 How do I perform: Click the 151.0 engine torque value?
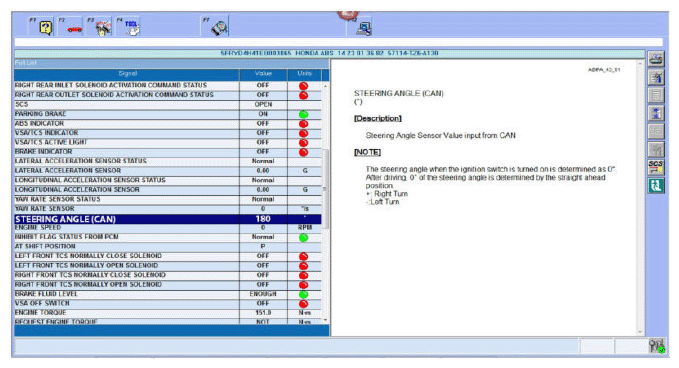(263, 313)
